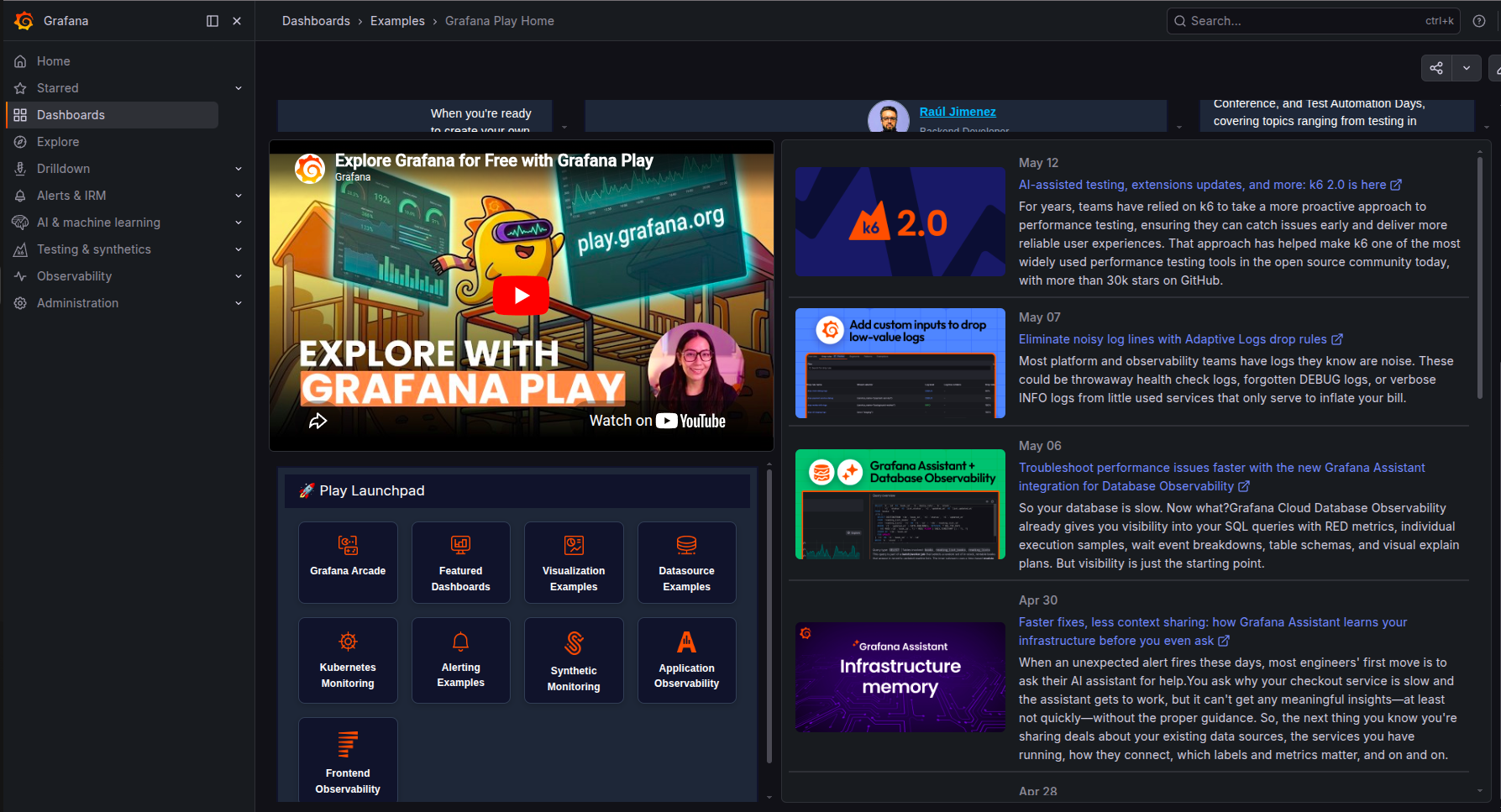Click Database Observability thumbnail image
Screen dimensions: 1501x812
pyautogui.click(x=900, y=504)
